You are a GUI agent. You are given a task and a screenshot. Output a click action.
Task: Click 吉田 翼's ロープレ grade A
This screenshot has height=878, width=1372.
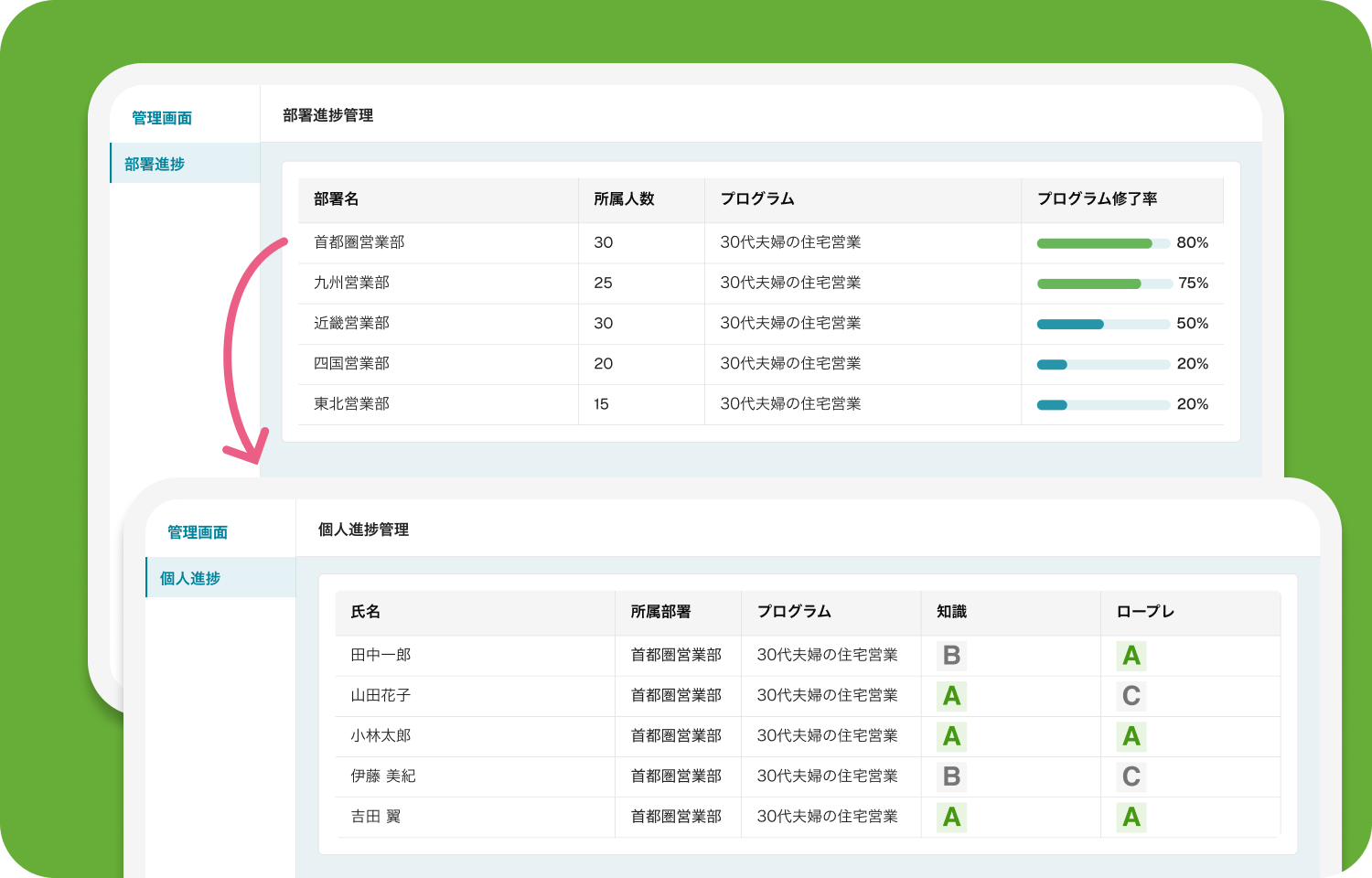[1131, 817]
